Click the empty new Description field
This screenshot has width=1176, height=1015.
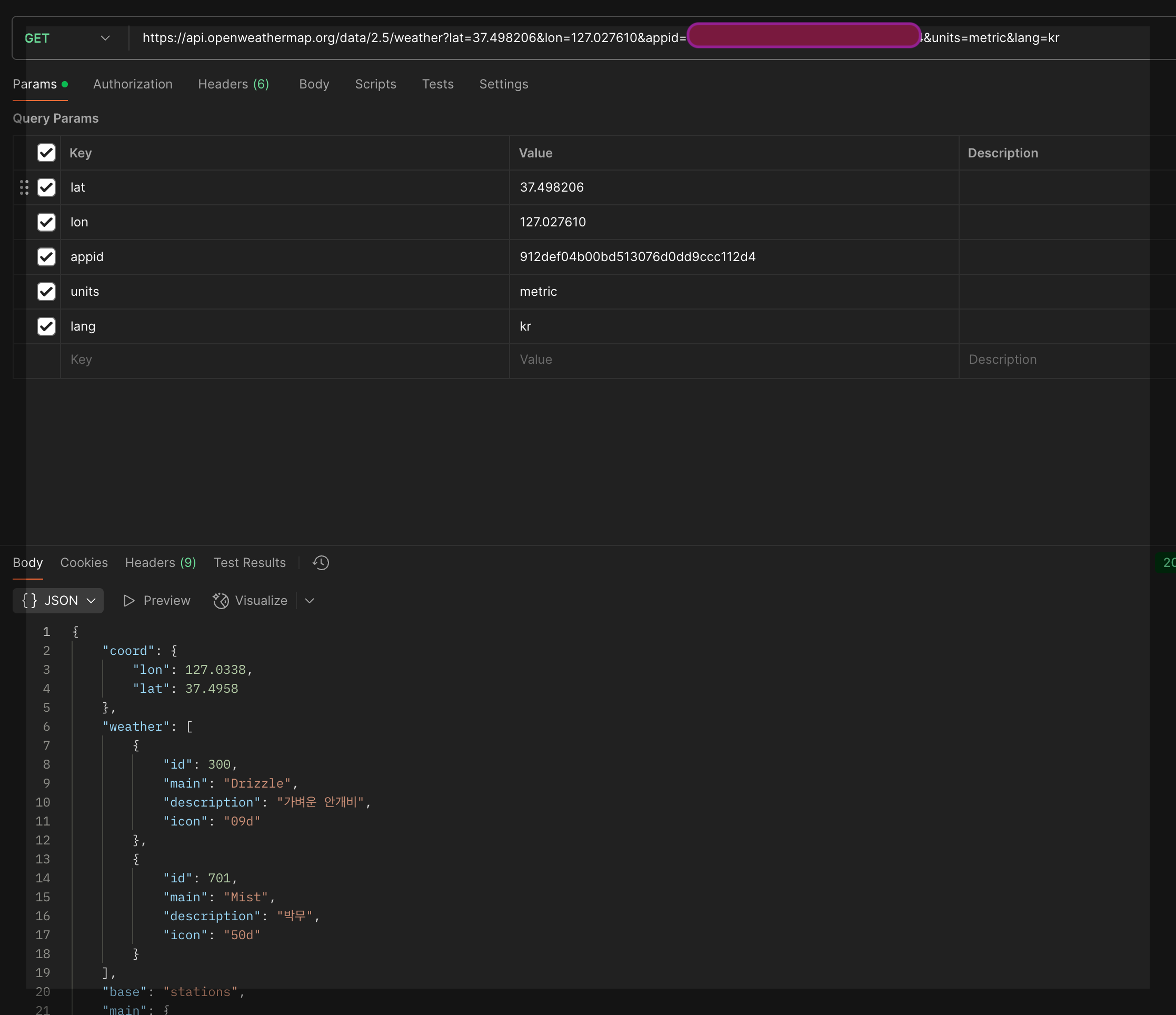click(x=1067, y=360)
